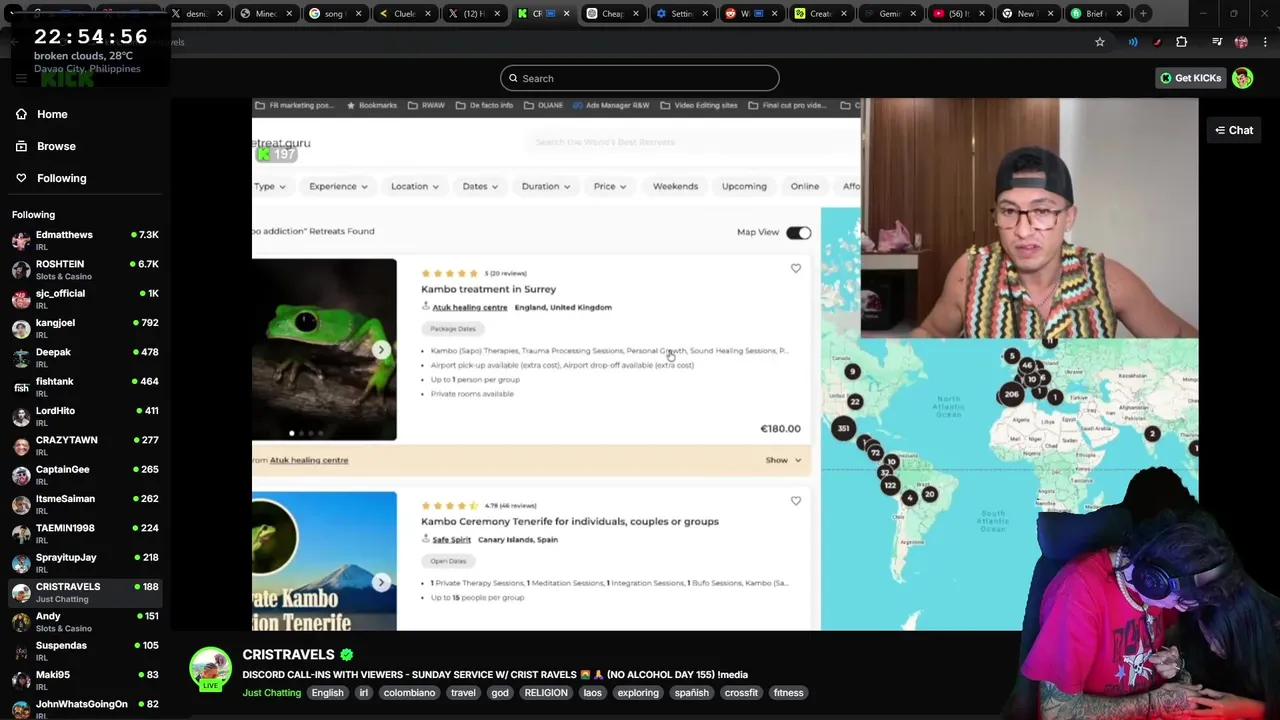
Task: Click fishtank avatar in Following list
Action: (x=21, y=387)
